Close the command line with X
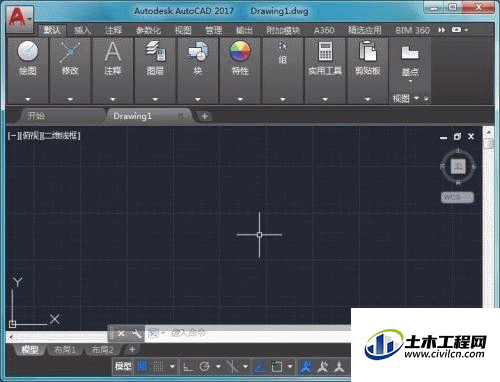 pyautogui.click(x=121, y=333)
